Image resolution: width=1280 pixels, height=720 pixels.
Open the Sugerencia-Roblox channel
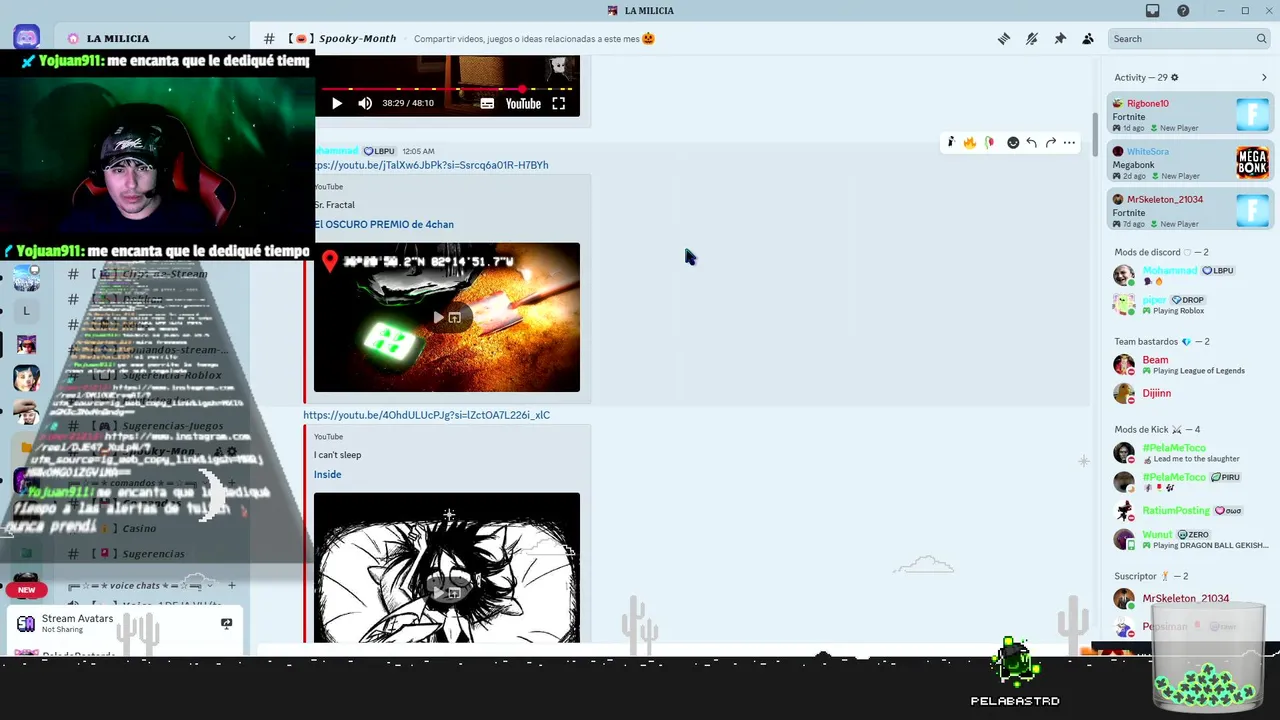[150, 376]
